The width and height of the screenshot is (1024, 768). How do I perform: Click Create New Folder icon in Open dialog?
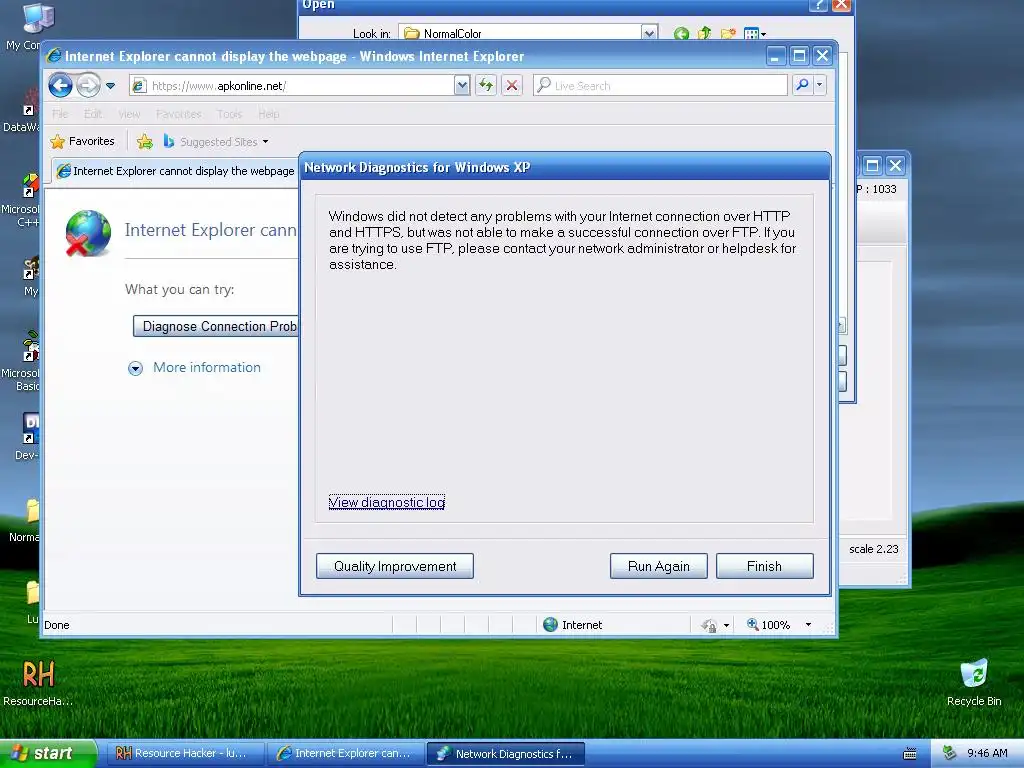[x=728, y=33]
